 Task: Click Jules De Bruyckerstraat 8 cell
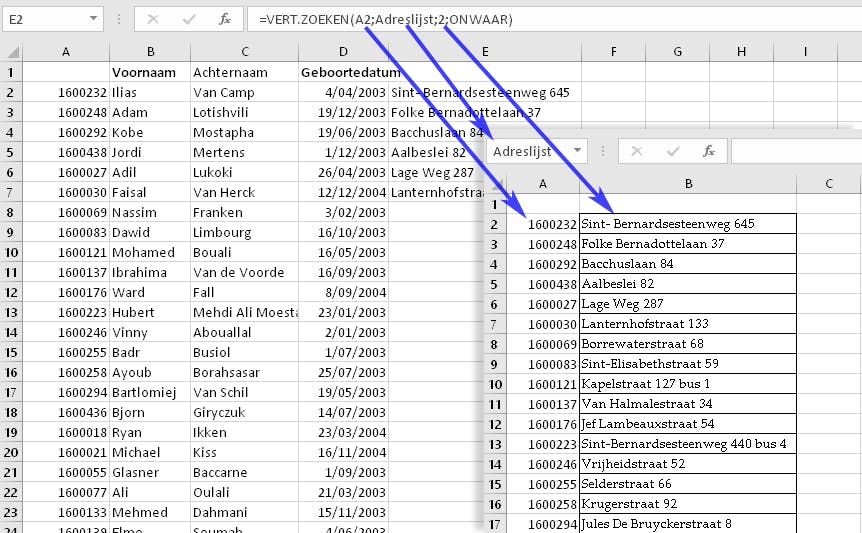[688, 524]
